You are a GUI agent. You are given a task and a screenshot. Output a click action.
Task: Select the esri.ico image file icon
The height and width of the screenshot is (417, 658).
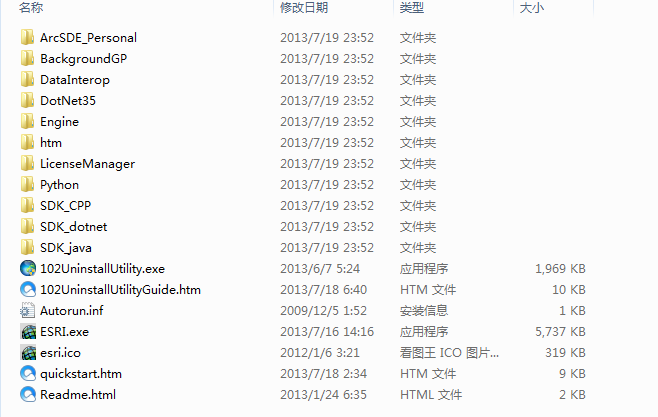tap(28, 352)
